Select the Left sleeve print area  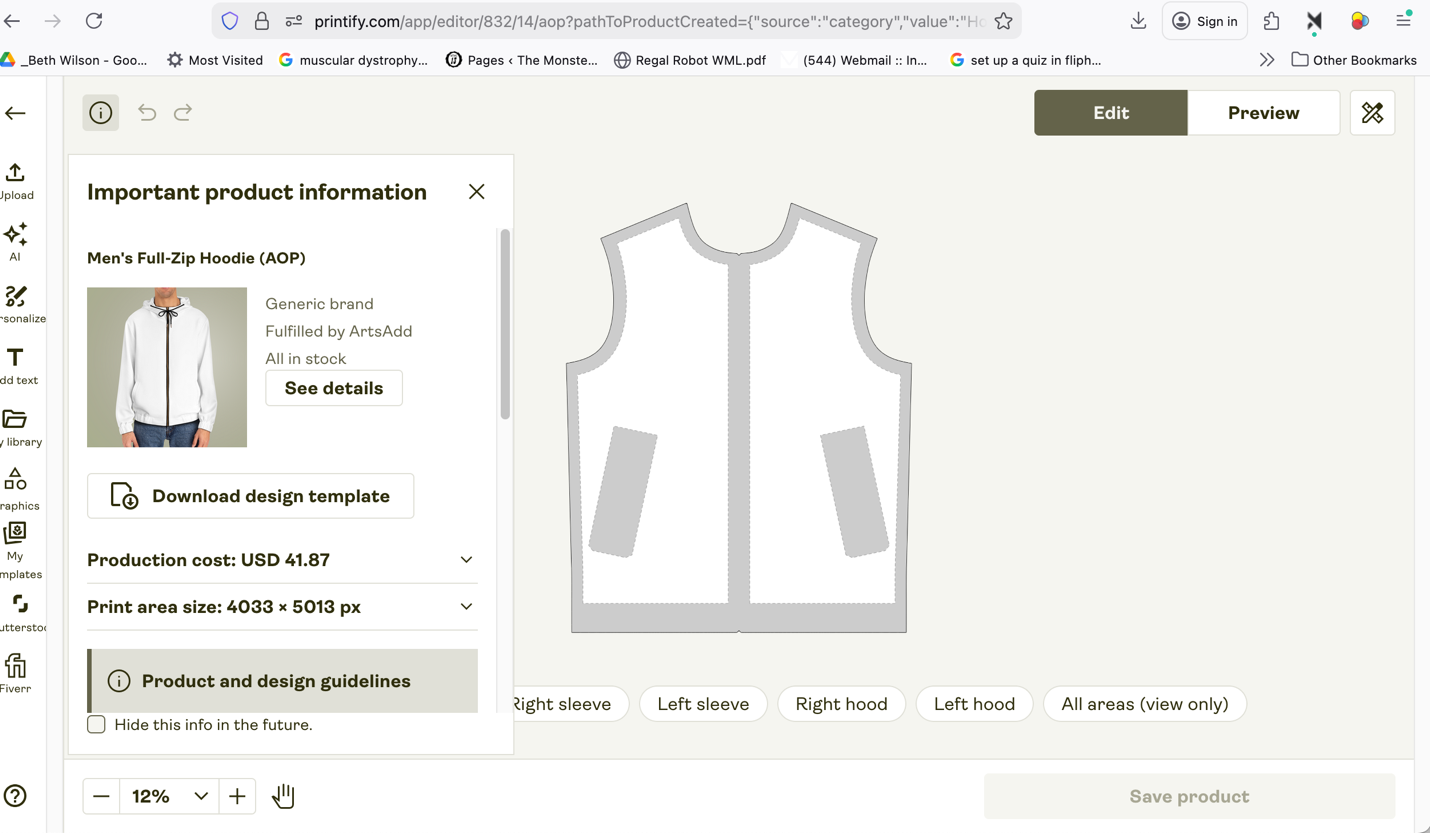click(x=703, y=704)
